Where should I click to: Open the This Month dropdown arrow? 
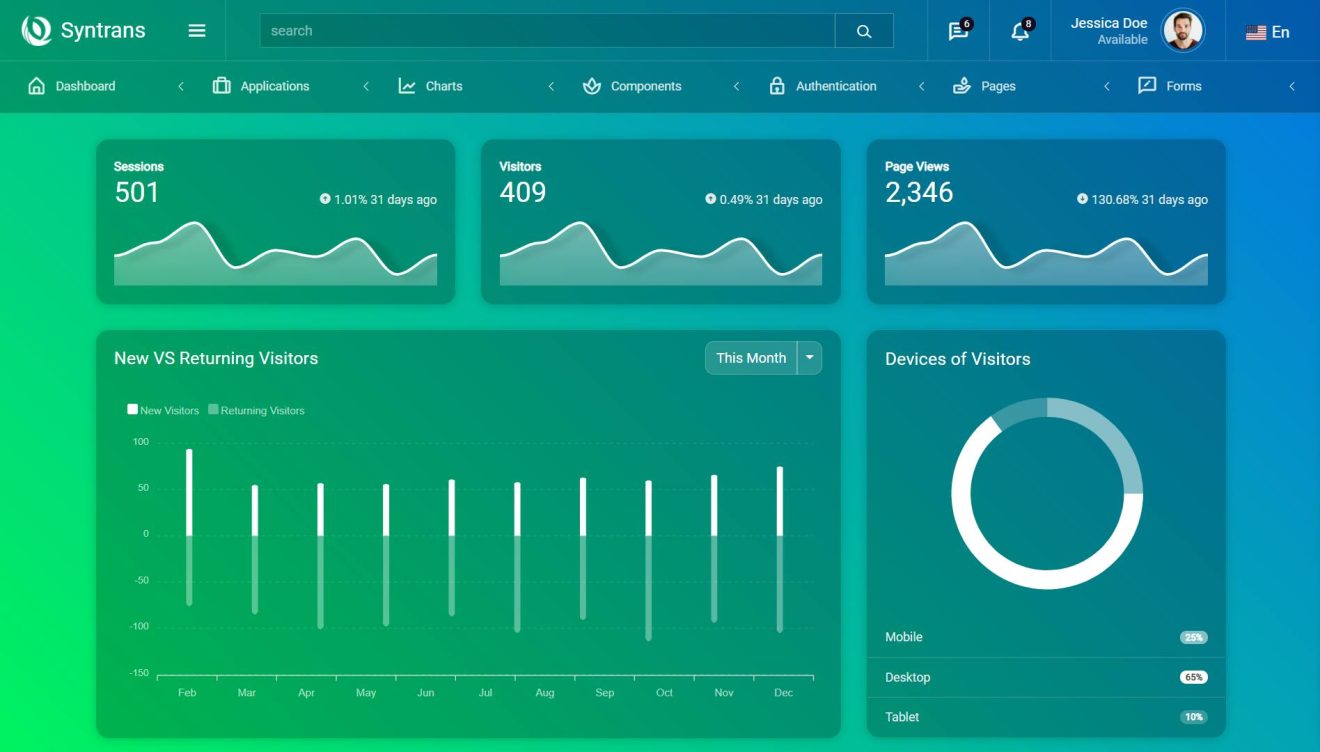coord(808,357)
